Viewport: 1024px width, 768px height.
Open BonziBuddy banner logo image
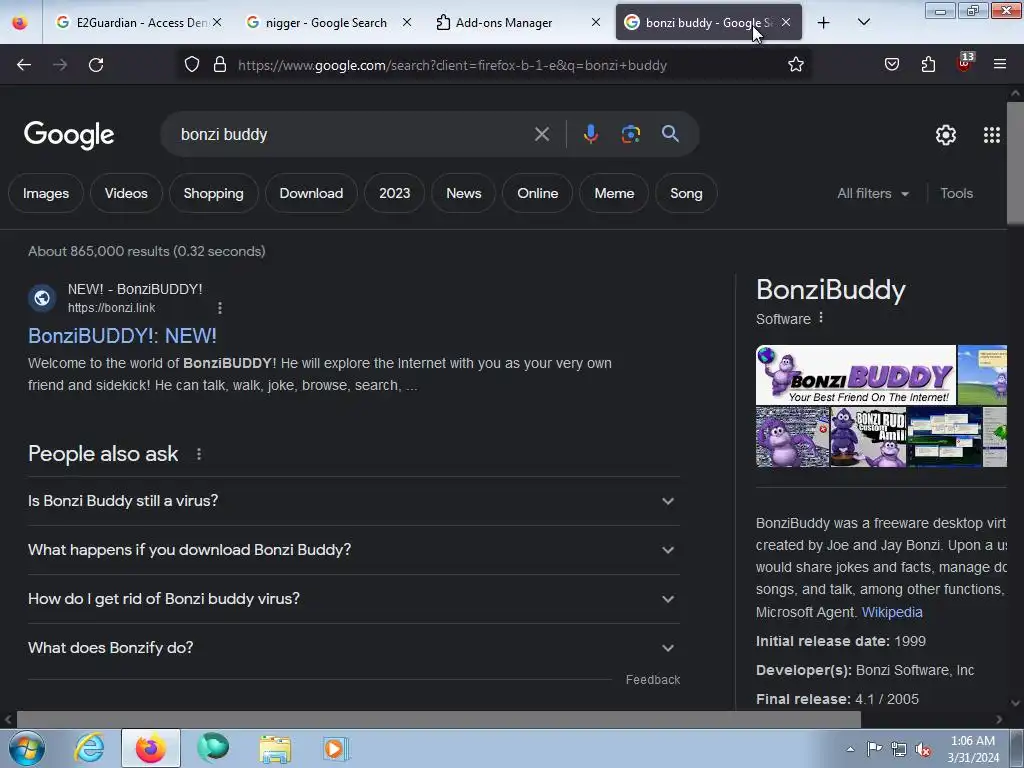coord(856,376)
